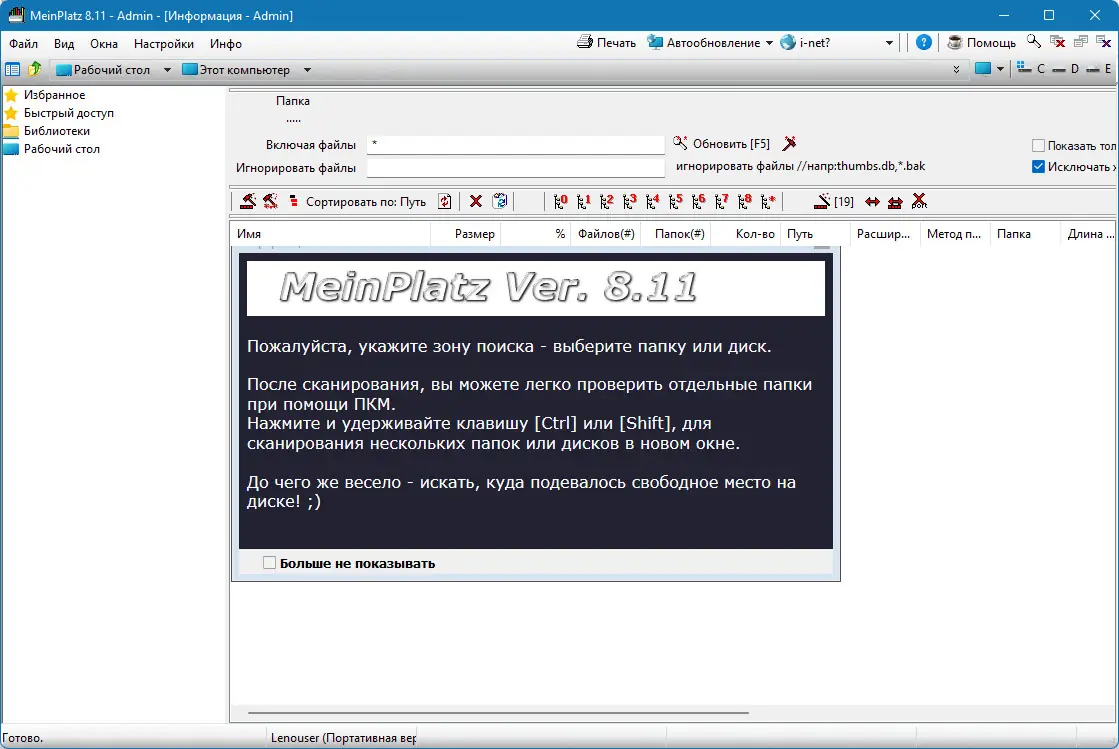Click the refresh page icon after sort label
The width and height of the screenshot is (1119, 749).
[x=445, y=202]
